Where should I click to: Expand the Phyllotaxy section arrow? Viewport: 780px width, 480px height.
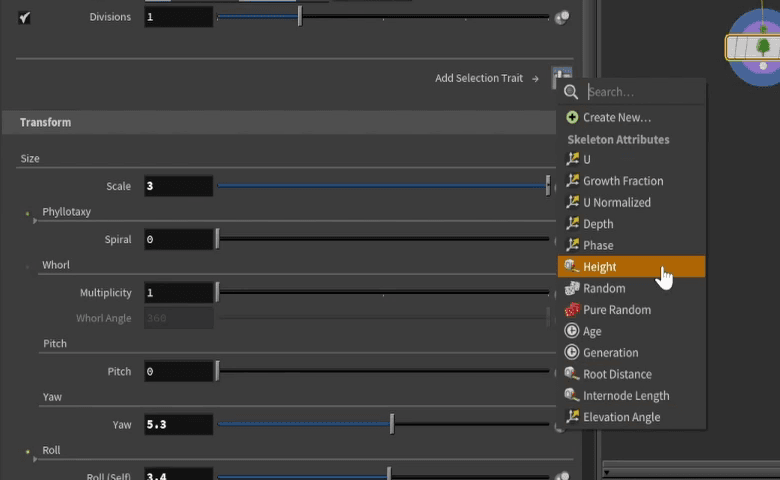click(x=35, y=220)
